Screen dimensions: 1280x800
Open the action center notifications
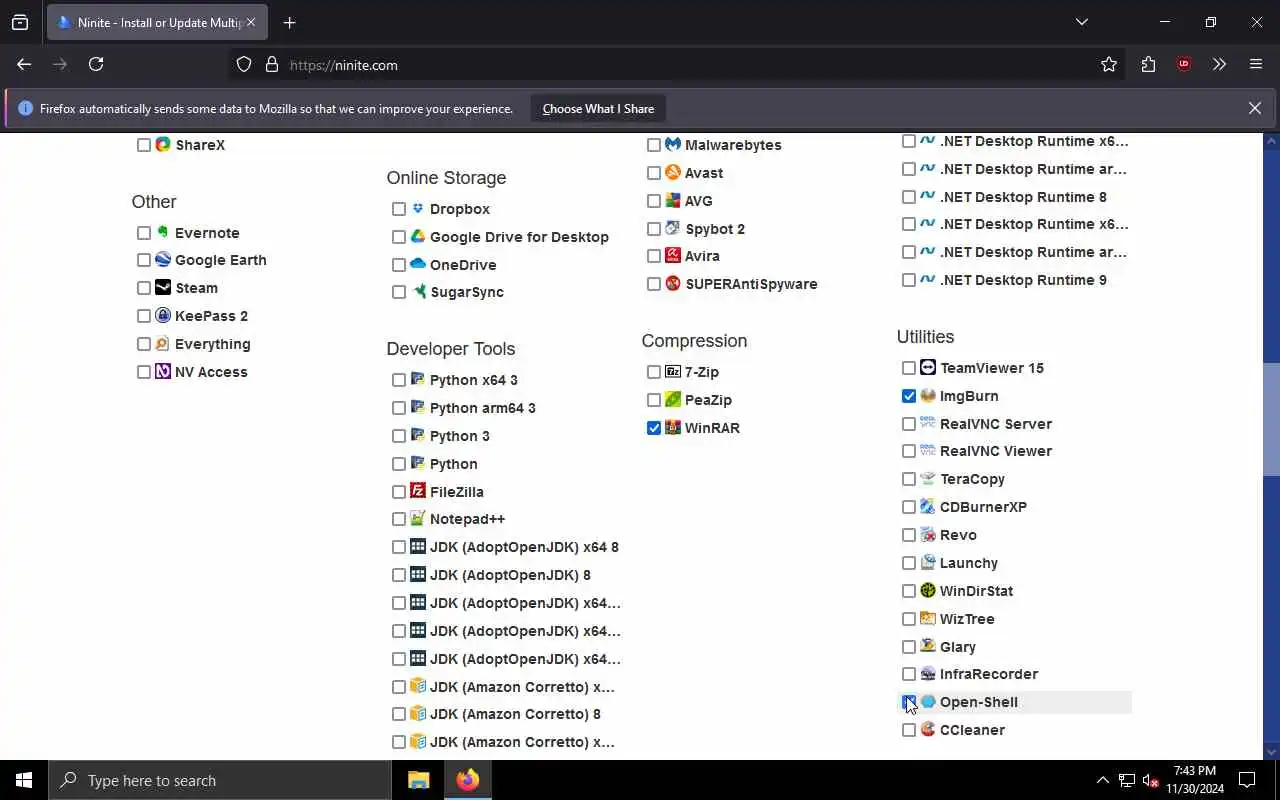coord(1247,780)
